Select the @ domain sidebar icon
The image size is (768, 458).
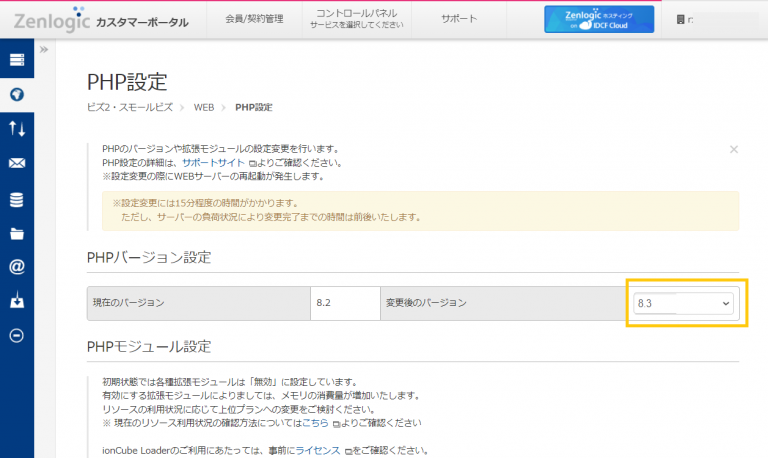pos(16,267)
